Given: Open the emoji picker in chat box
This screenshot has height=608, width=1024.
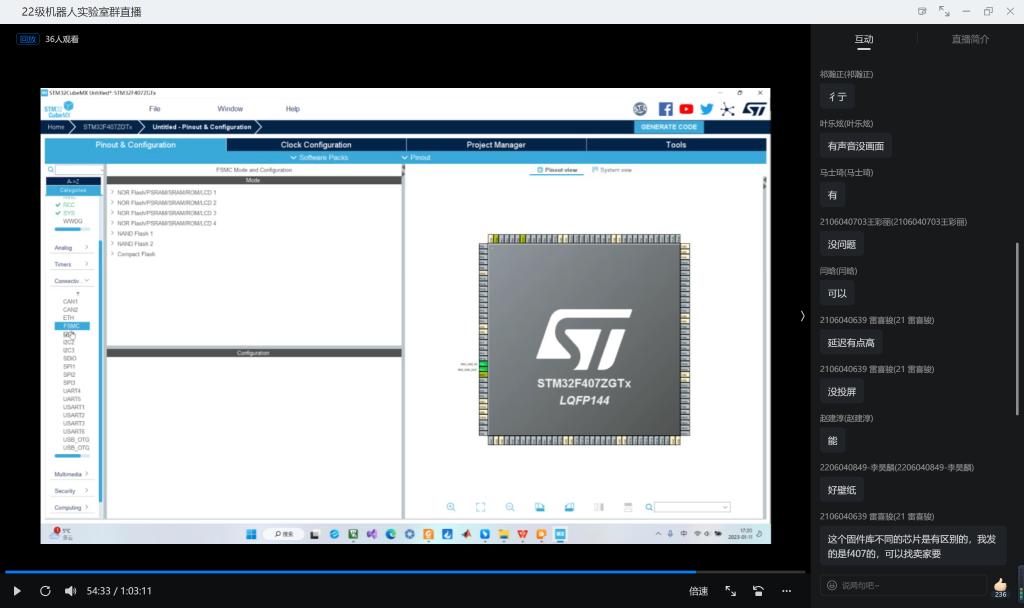Looking at the screenshot, I should point(831,585).
